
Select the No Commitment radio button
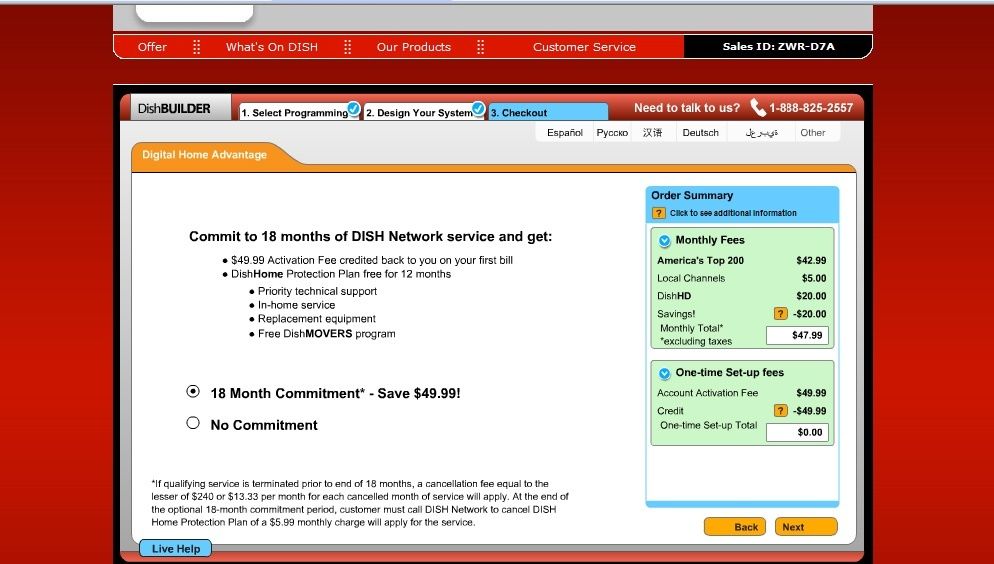[x=193, y=423]
